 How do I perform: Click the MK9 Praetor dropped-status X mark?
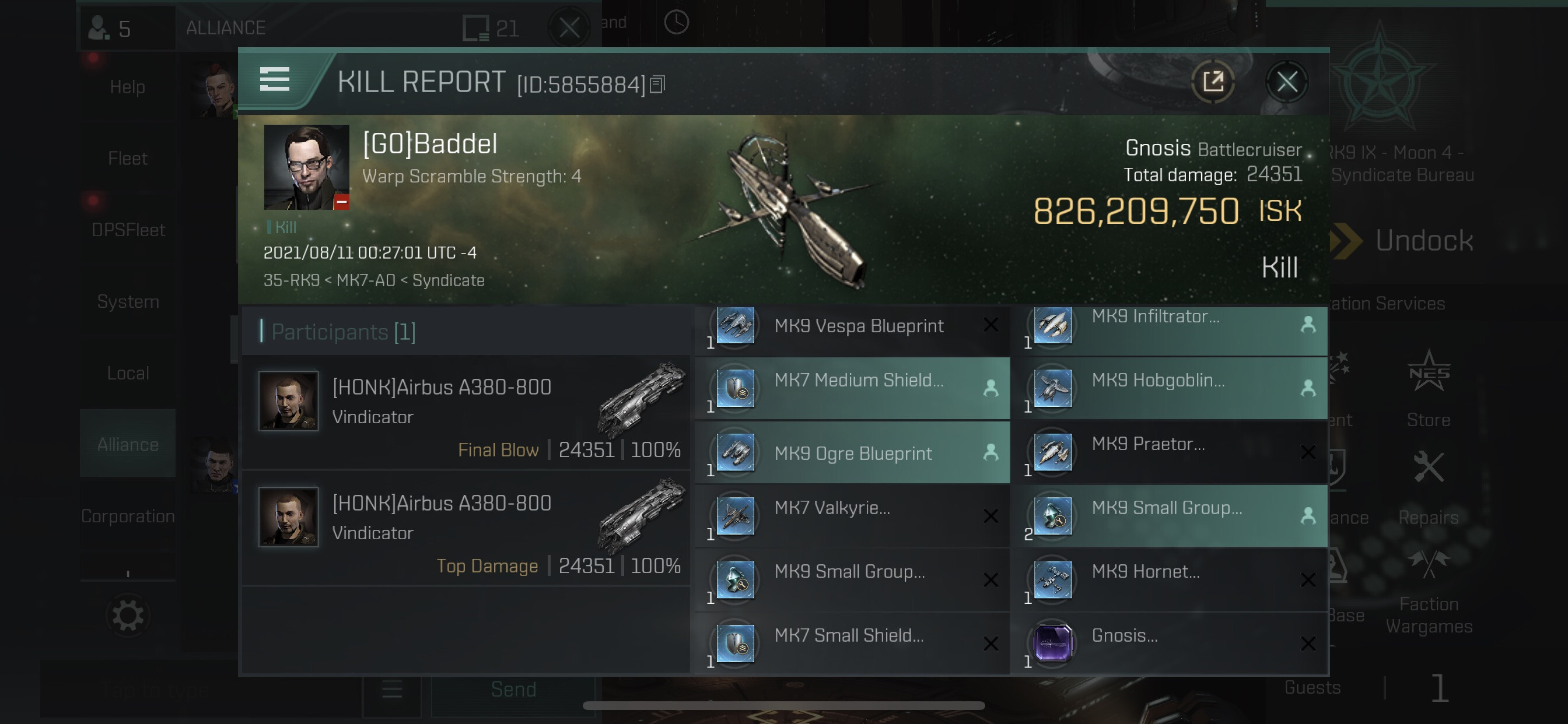coord(1307,452)
